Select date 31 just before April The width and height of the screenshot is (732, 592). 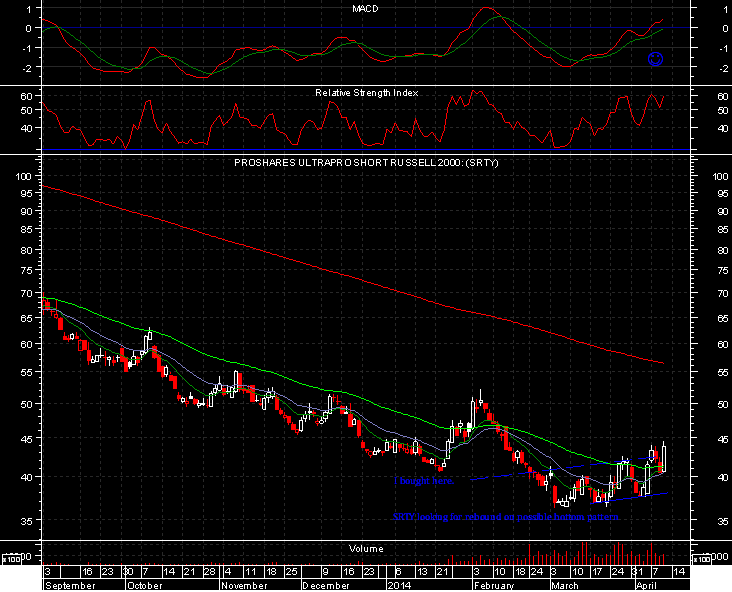[638, 571]
